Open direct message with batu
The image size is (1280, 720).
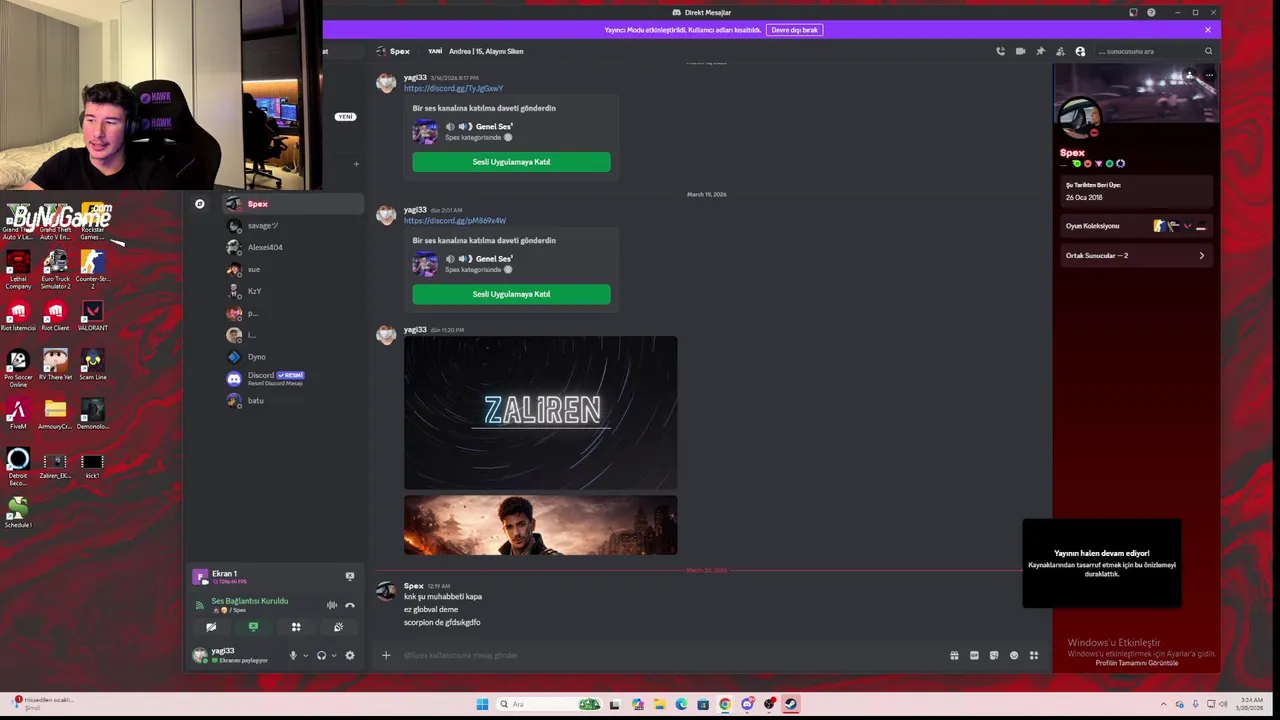292,400
